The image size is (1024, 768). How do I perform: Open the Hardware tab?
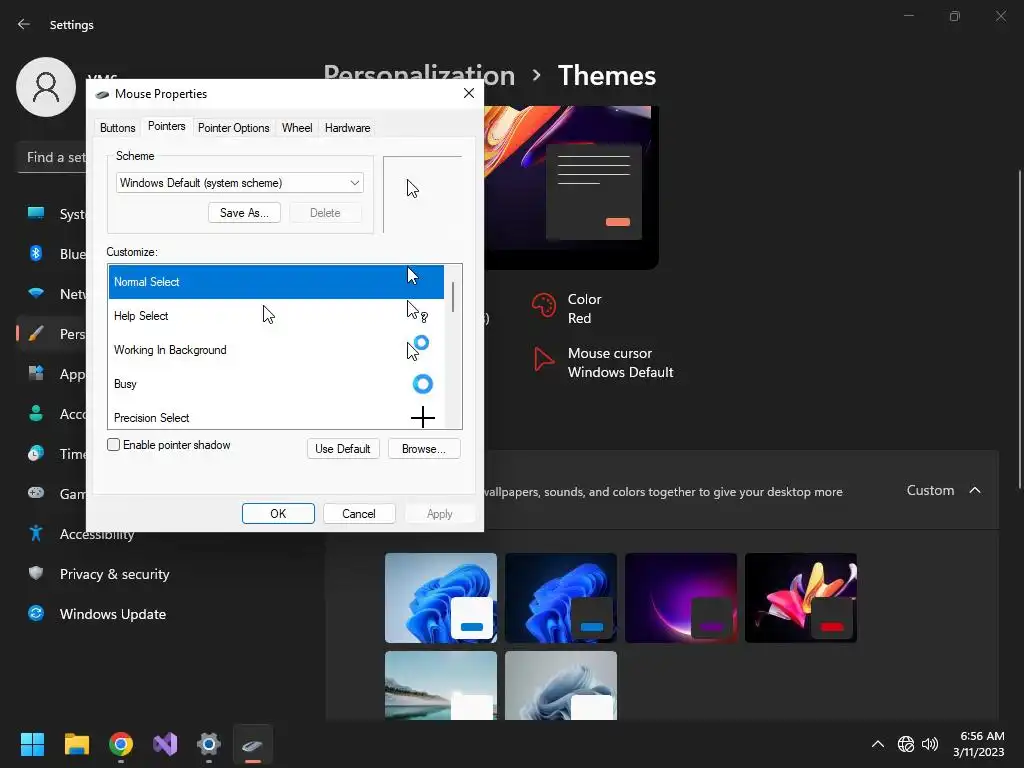pyautogui.click(x=347, y=128)
